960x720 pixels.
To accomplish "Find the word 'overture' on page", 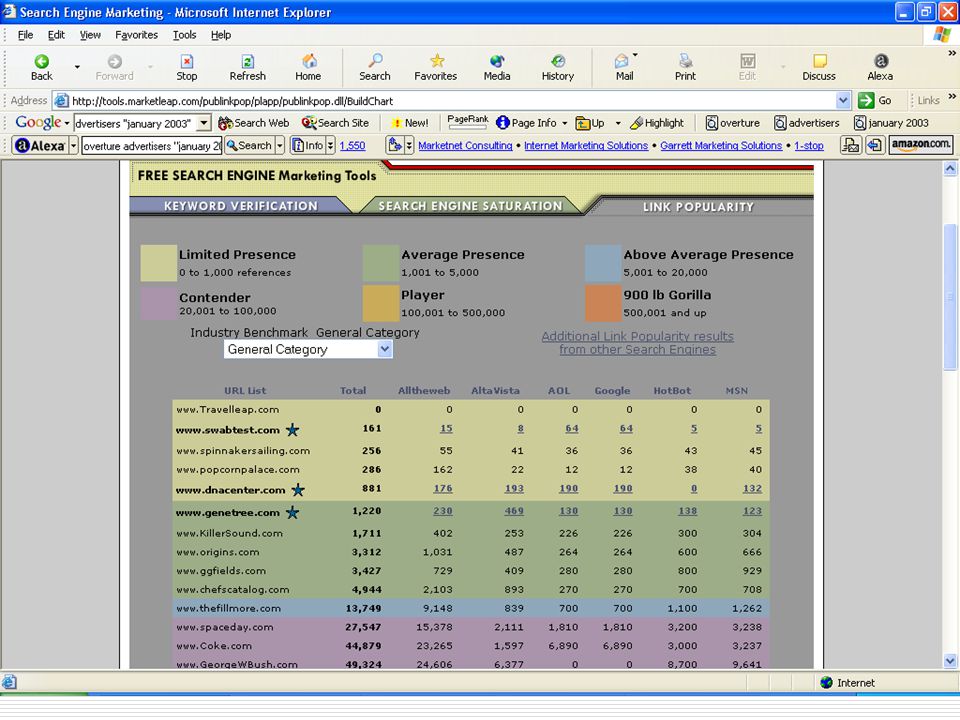I will coord(733,123).
